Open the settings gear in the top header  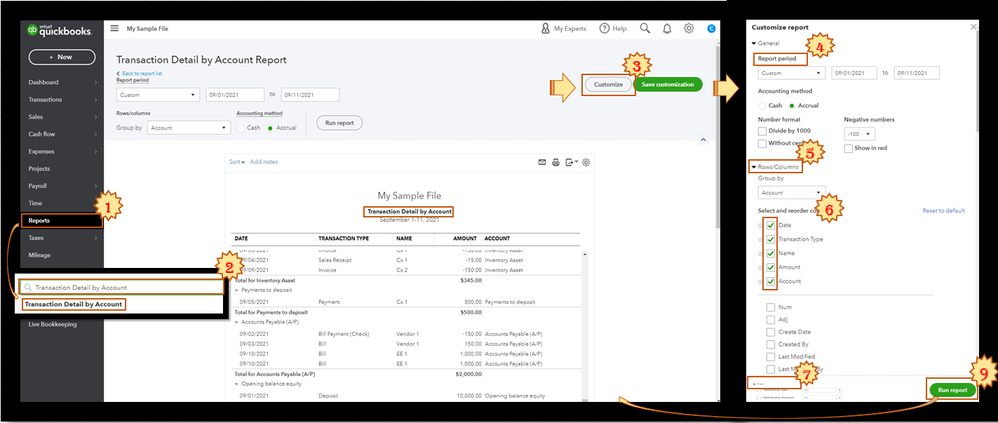tap(689, 29)
